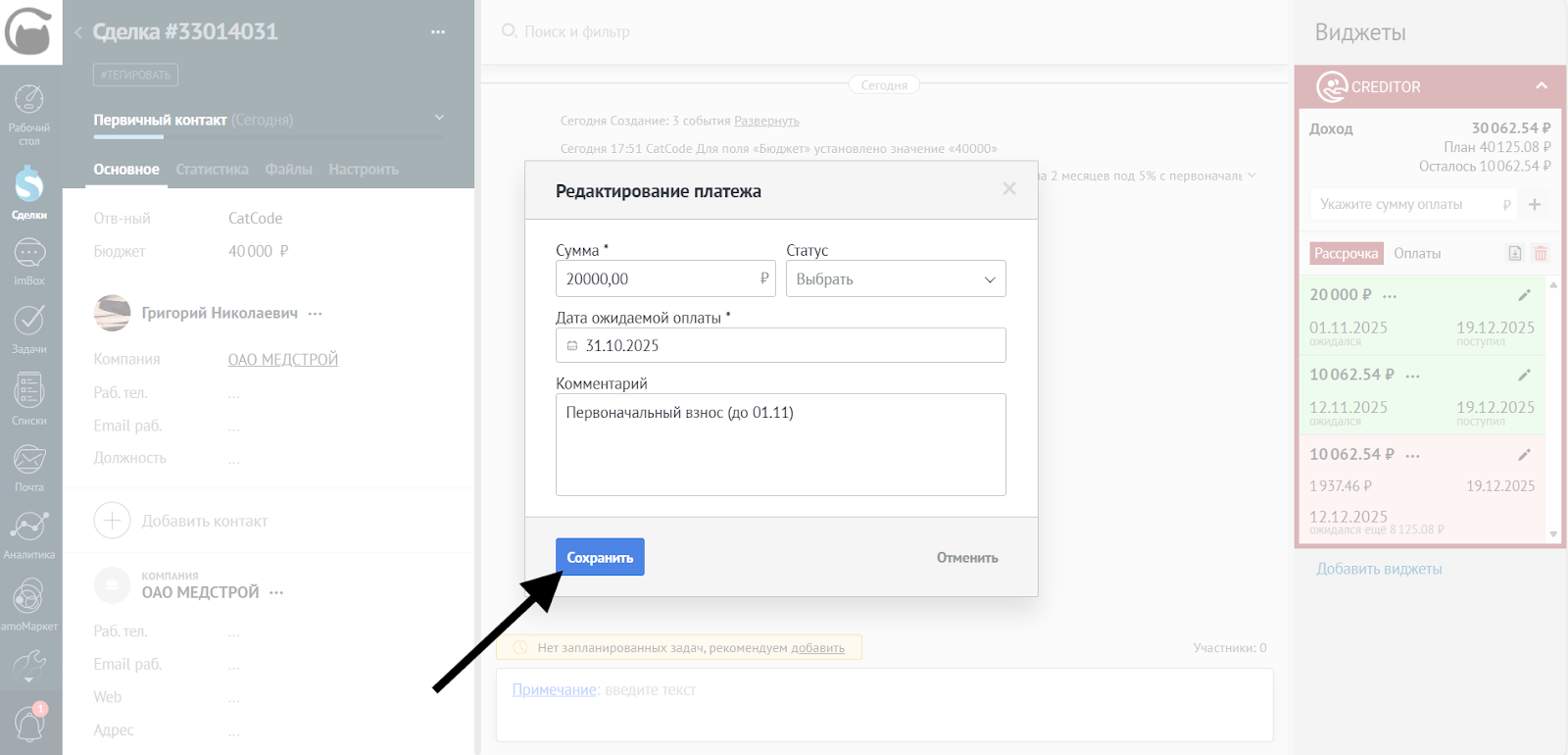Switch to the Статистика tab

tap(212, 170)
